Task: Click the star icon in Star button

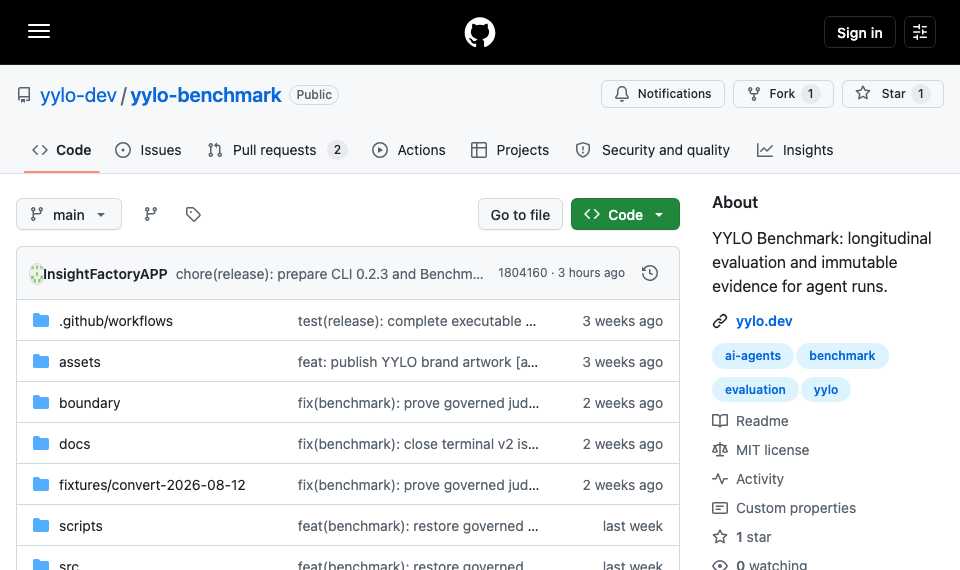Action: coord(863,93)
